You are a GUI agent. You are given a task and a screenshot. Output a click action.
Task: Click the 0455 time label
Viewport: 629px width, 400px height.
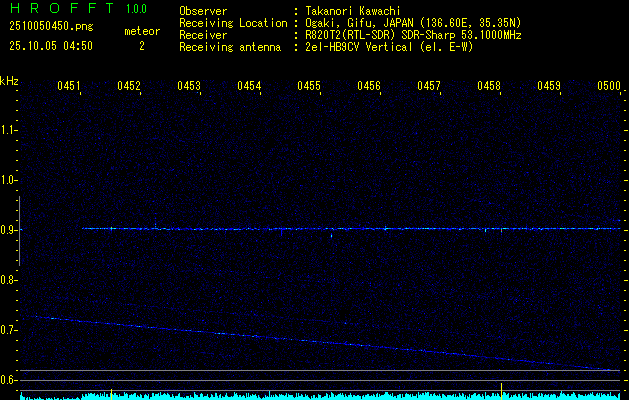[x=309, y=87]
